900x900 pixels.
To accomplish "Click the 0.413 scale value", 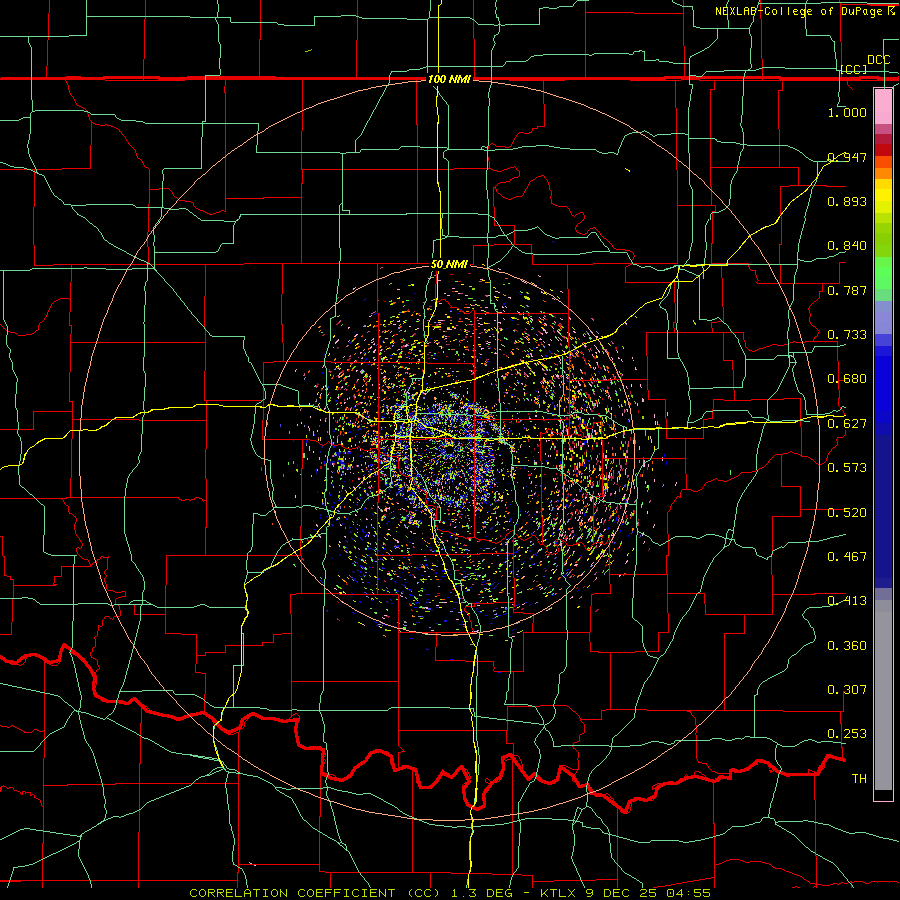I will coord(847,601).
